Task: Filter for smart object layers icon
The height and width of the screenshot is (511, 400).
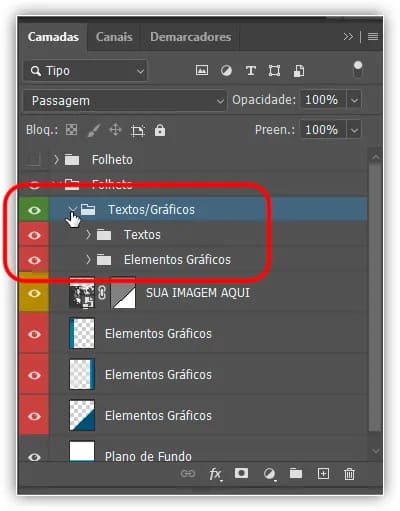Action: tap(299, 71)
